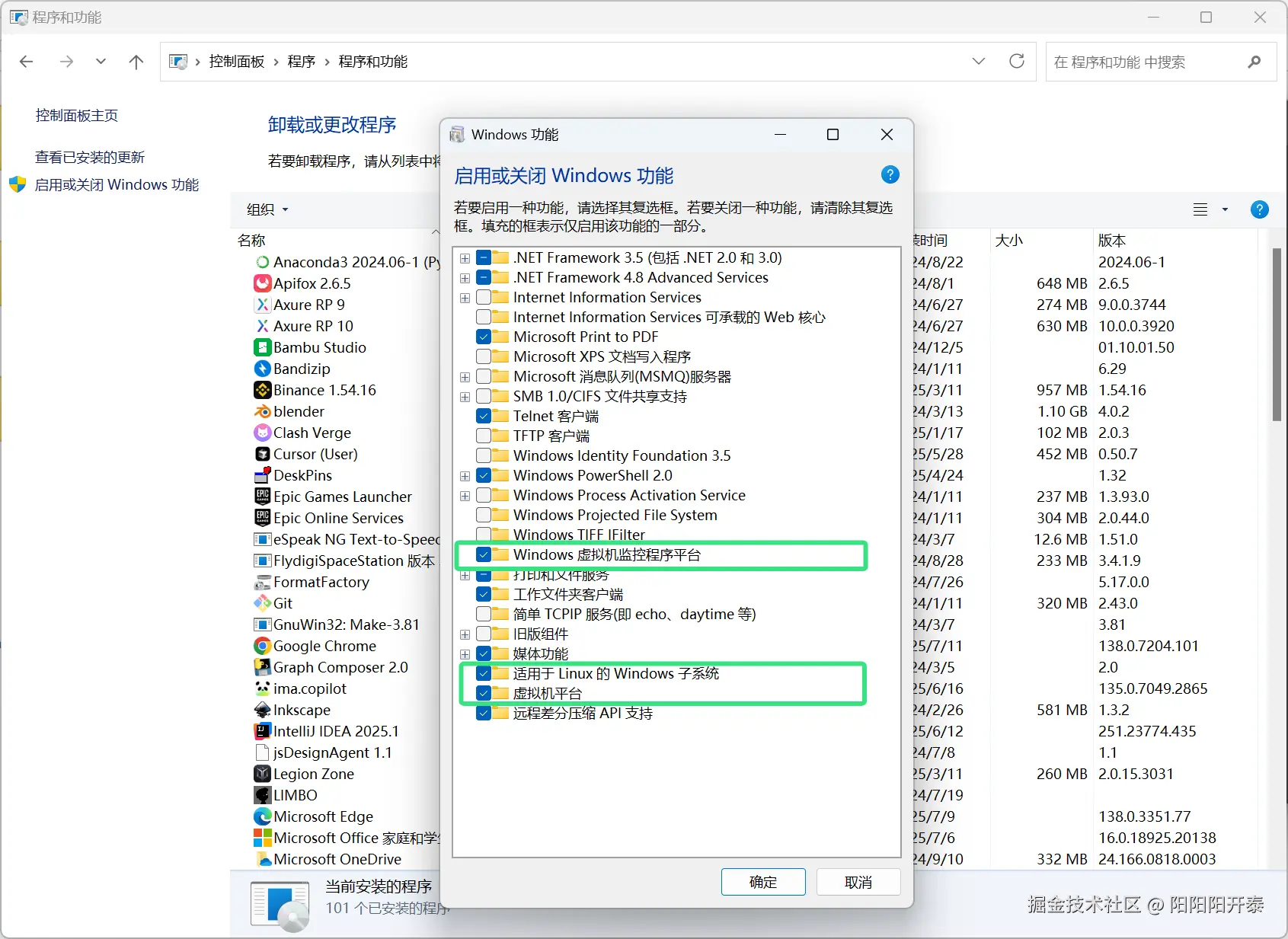This screenshot has width=1288, height=939.
Task: Click the Anaconda3 program icon
Action: tap(262, 262)
